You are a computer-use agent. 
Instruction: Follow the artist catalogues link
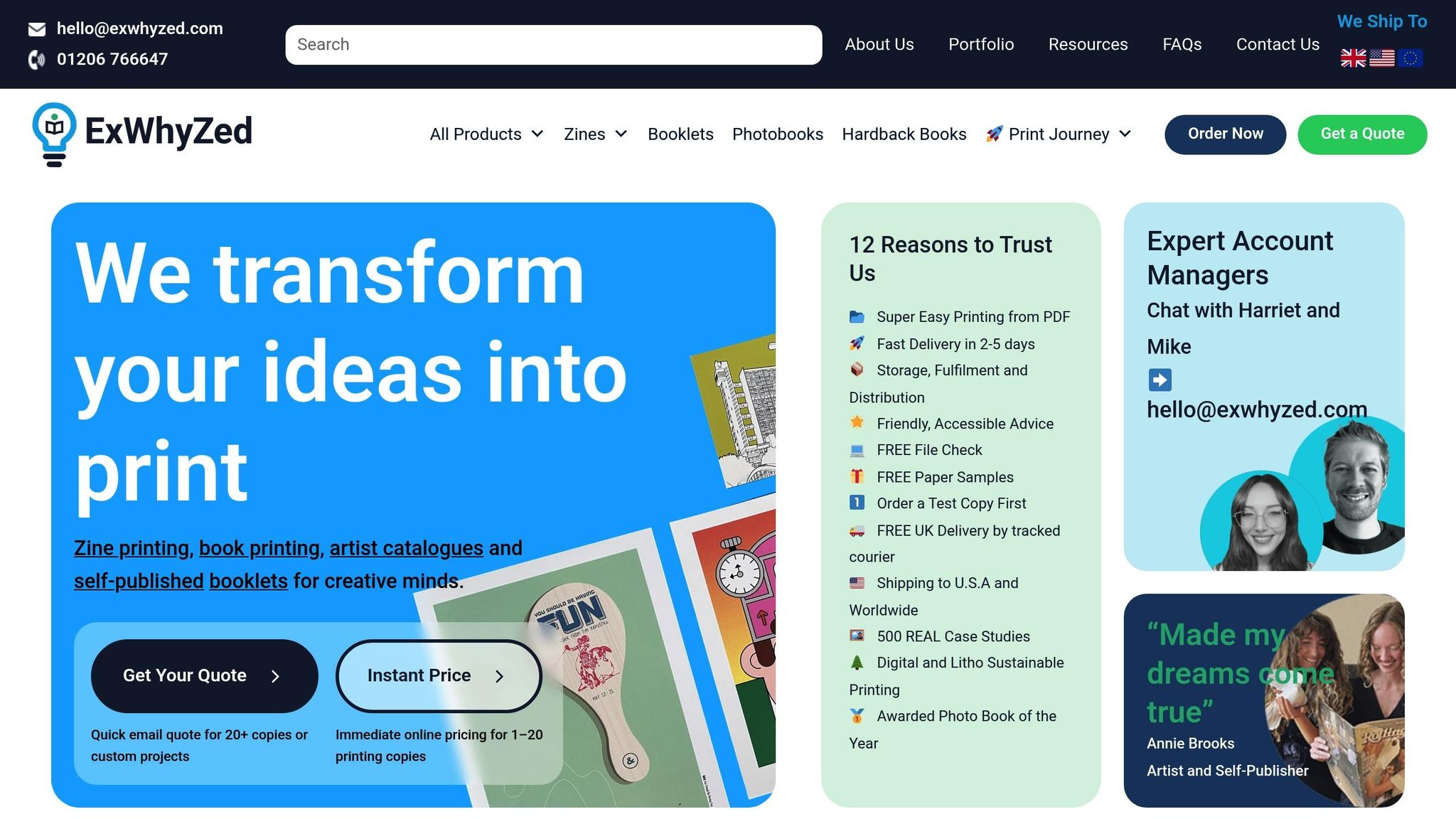[406, 548]
